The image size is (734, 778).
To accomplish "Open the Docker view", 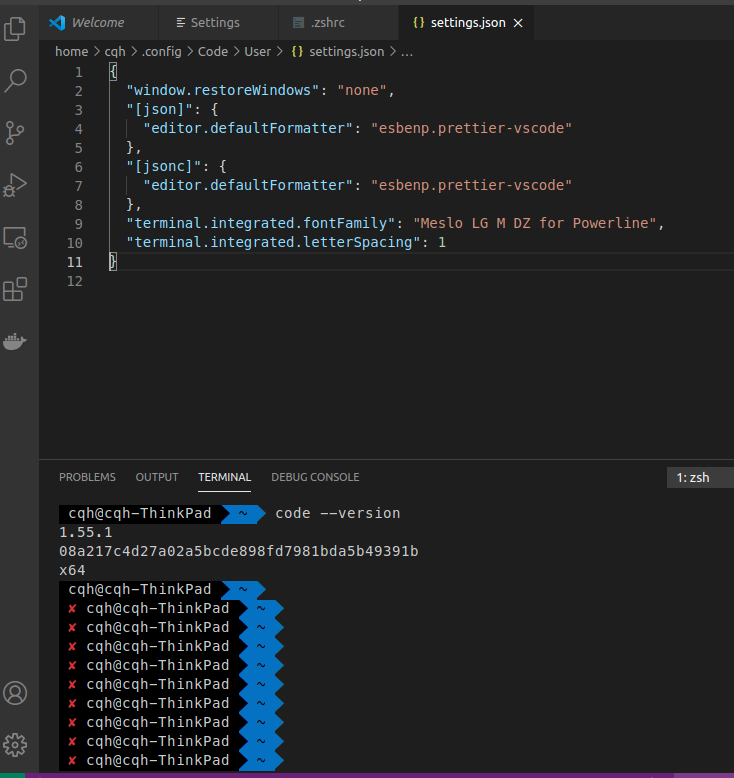I will click(x=15, y=341).
